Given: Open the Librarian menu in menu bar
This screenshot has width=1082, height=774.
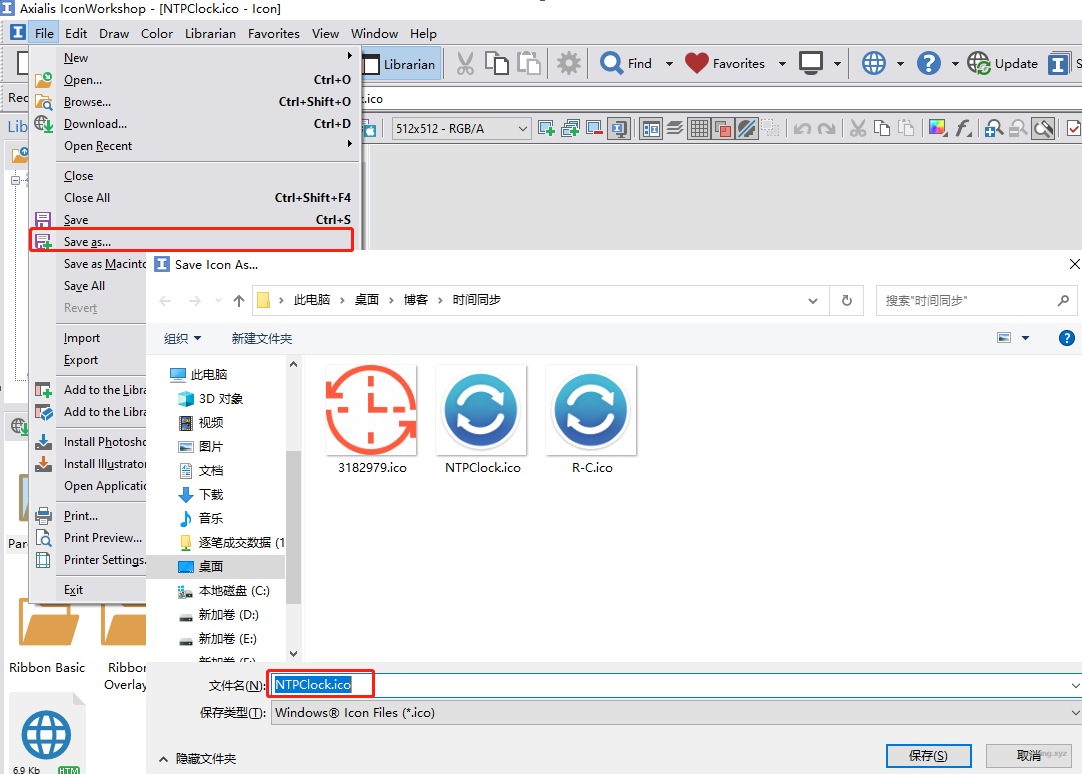Looking at the screenshot, I should coord(210,33).
